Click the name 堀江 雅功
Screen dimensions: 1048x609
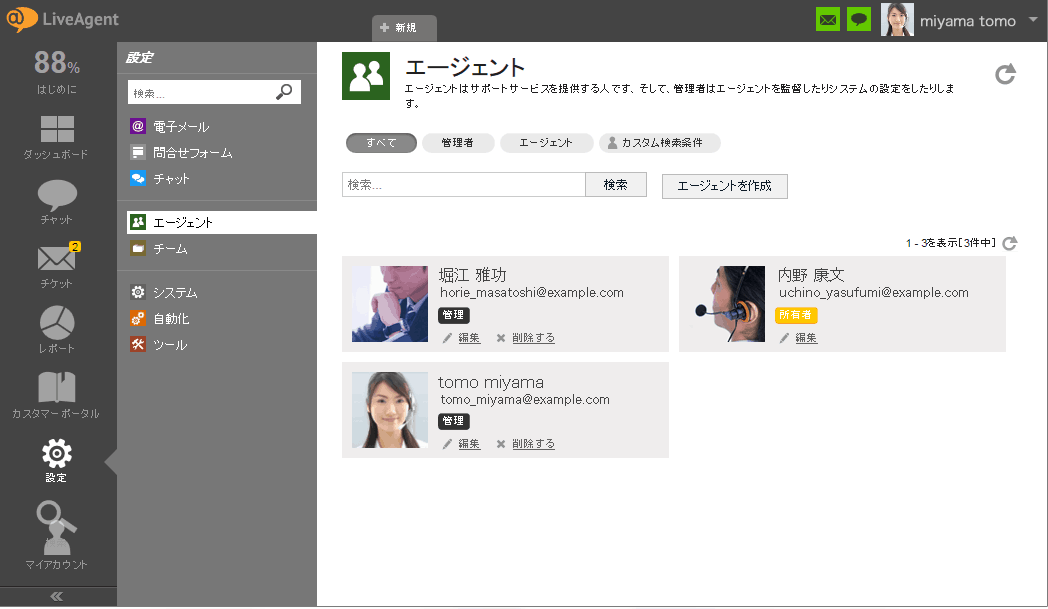coord(473,275)
